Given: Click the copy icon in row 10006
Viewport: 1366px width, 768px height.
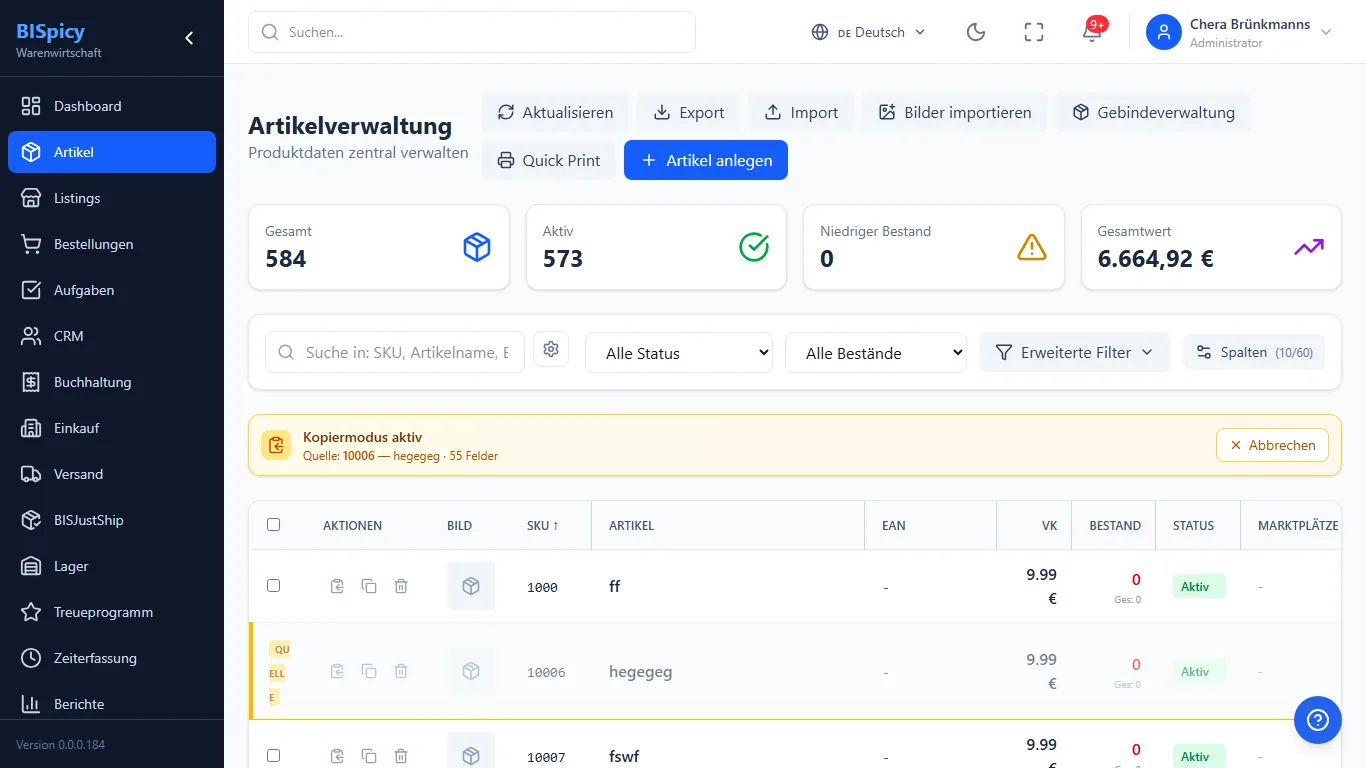Looking at the screenshot, I should (369, 671).
